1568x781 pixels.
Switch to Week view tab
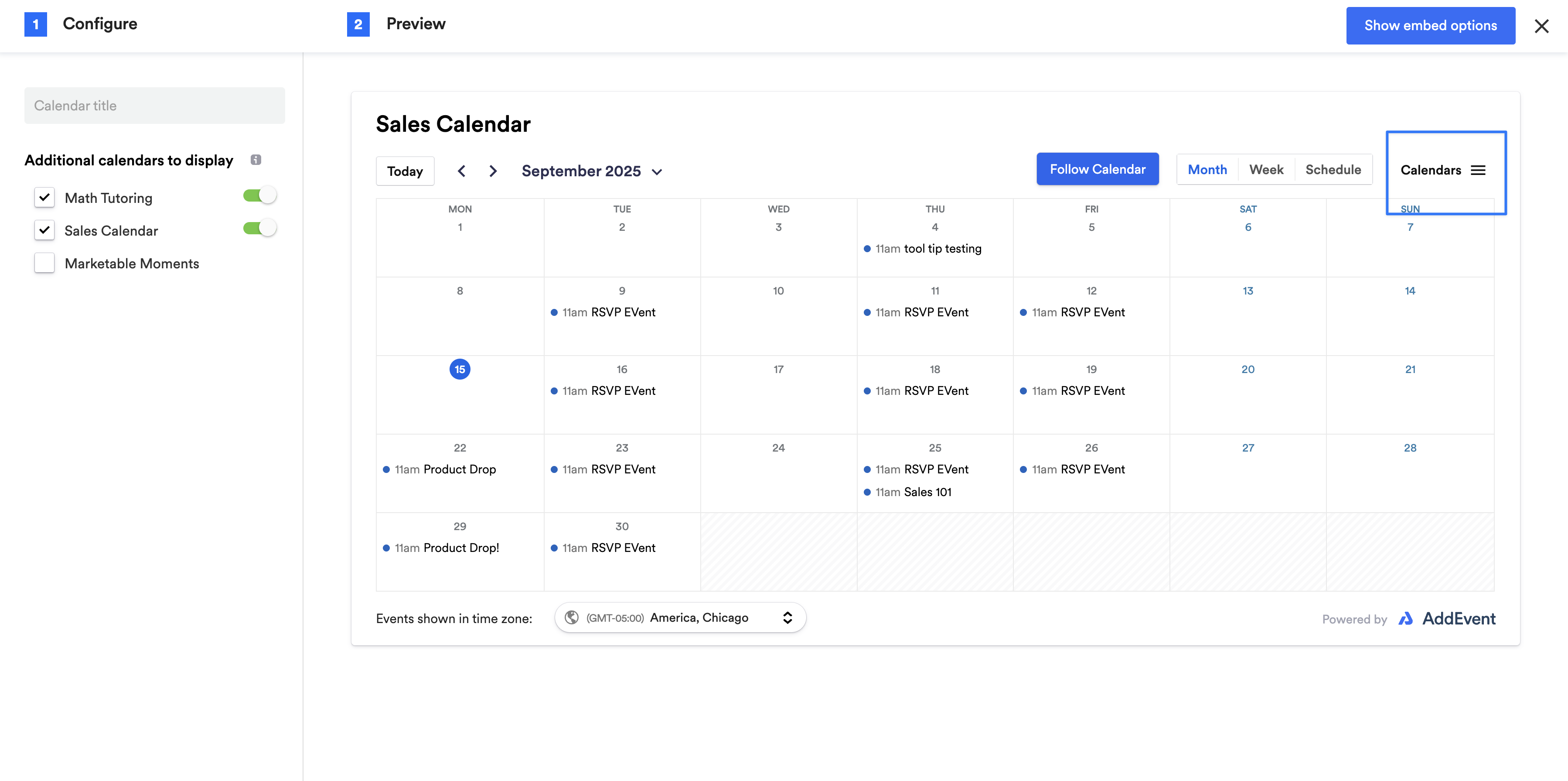[1266, 170]
